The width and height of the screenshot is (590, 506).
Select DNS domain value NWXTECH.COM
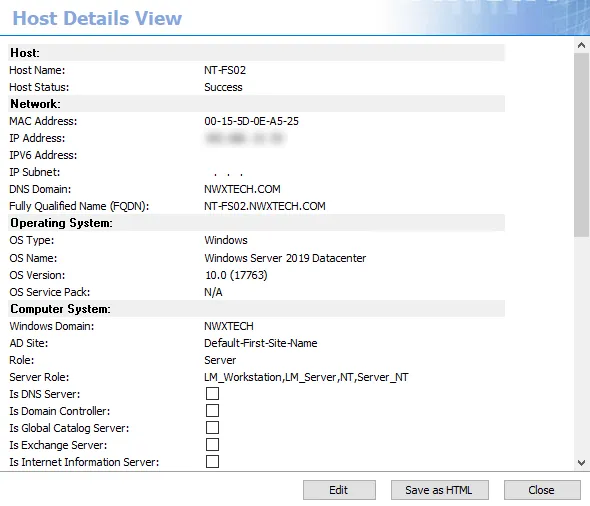coord(242,189)
